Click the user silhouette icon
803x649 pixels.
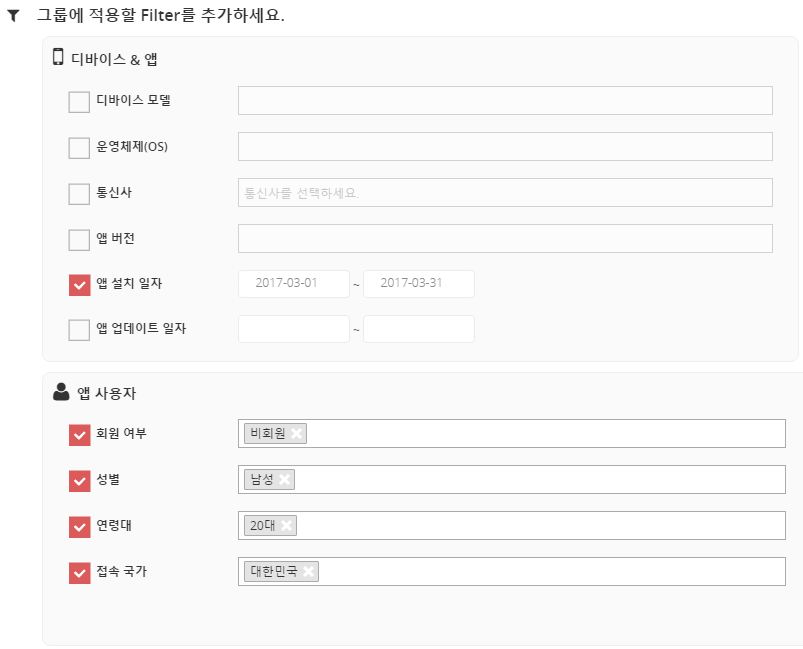tap(61, 392)
